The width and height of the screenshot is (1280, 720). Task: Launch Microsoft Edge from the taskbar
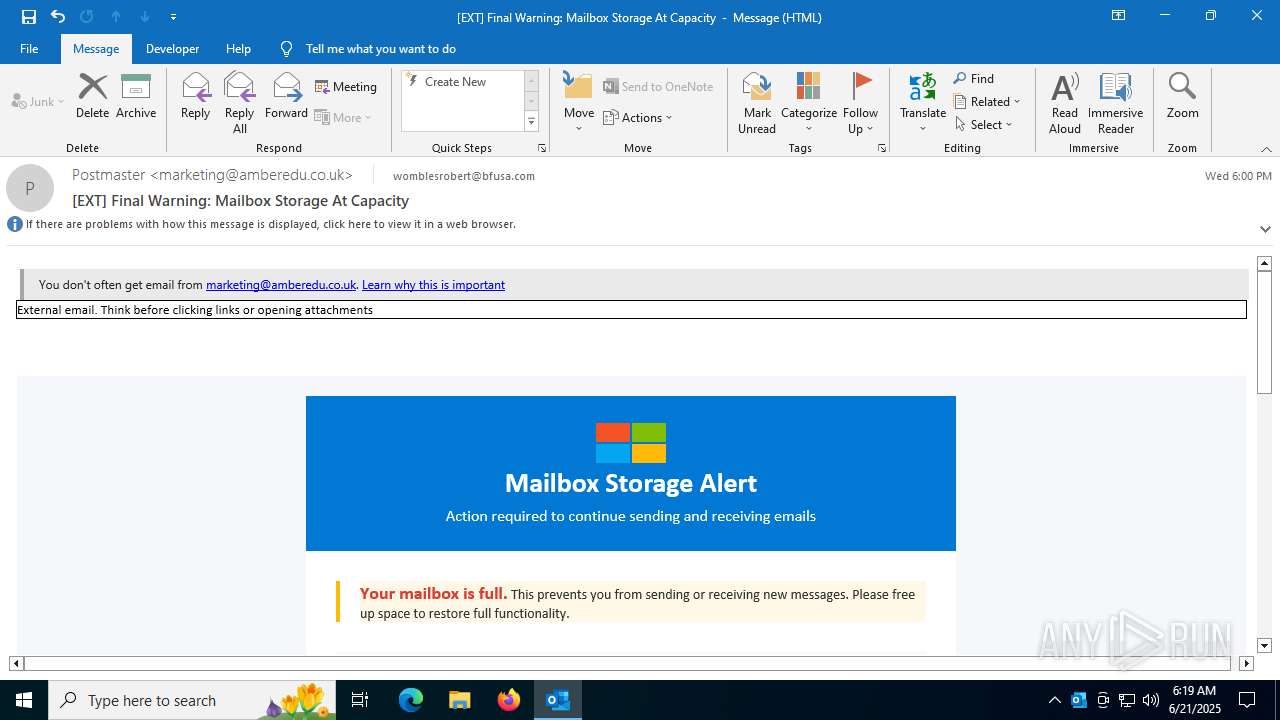(411, 700)
